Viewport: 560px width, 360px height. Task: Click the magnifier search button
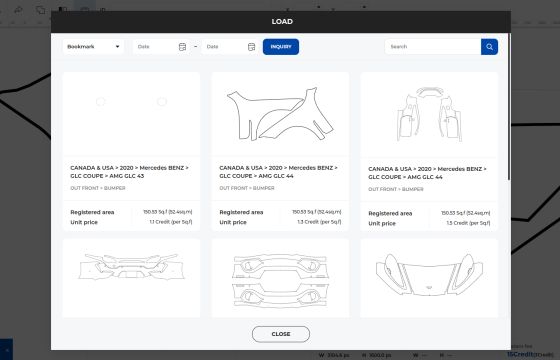pyautogui.click(x=489, y=47)
